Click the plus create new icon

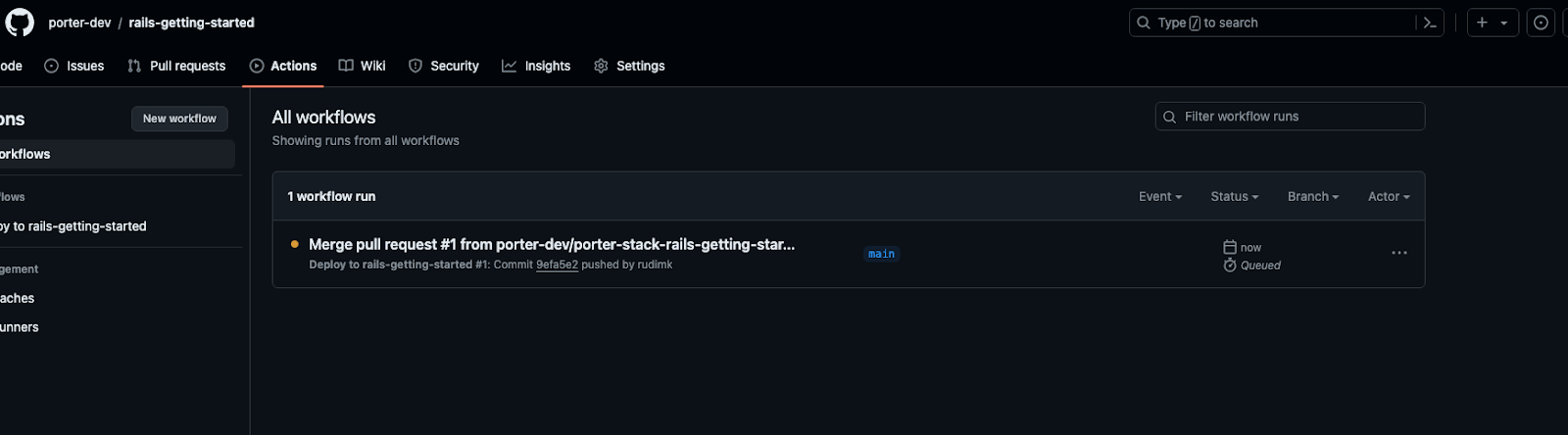pos(1482,23)
